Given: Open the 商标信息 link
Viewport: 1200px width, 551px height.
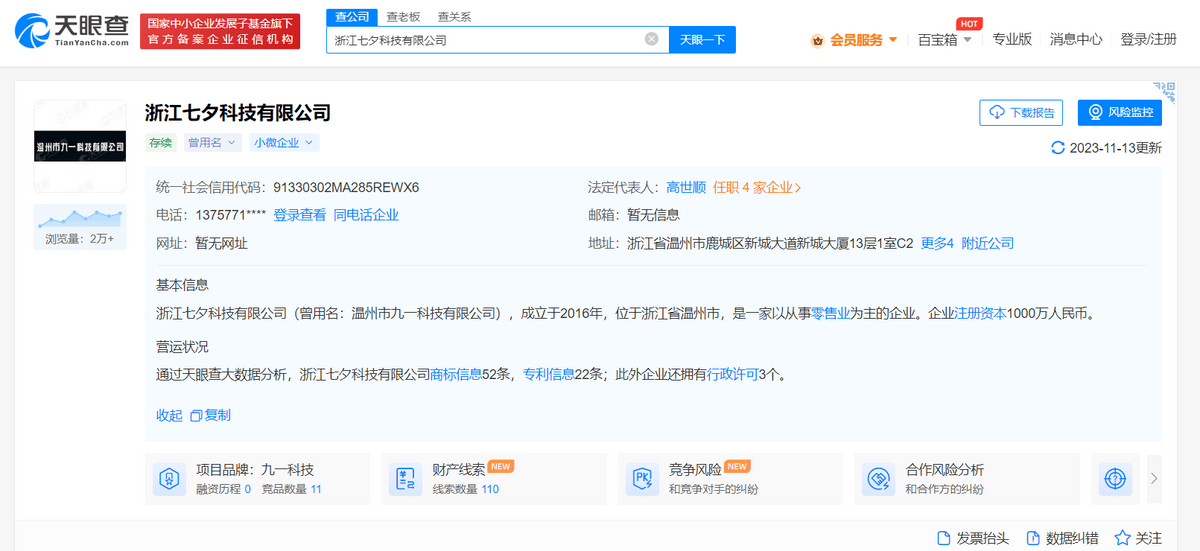Looking at the screenshot, I should (x=456, y=374).
